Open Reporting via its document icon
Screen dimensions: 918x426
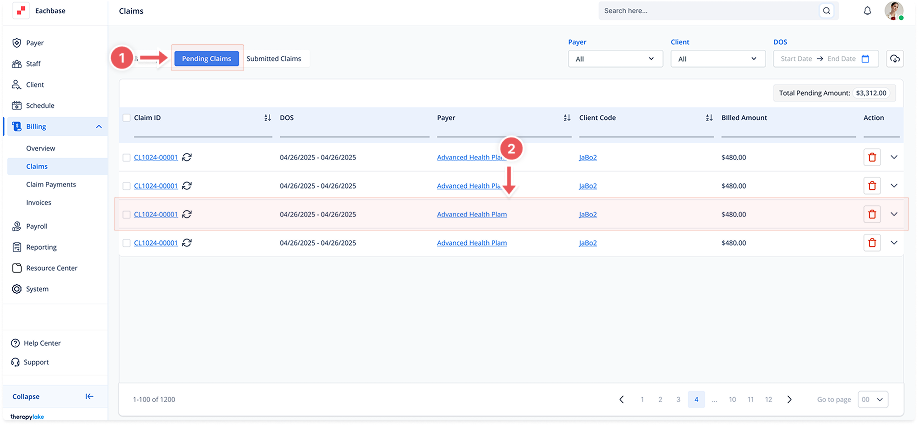point(17,248)
